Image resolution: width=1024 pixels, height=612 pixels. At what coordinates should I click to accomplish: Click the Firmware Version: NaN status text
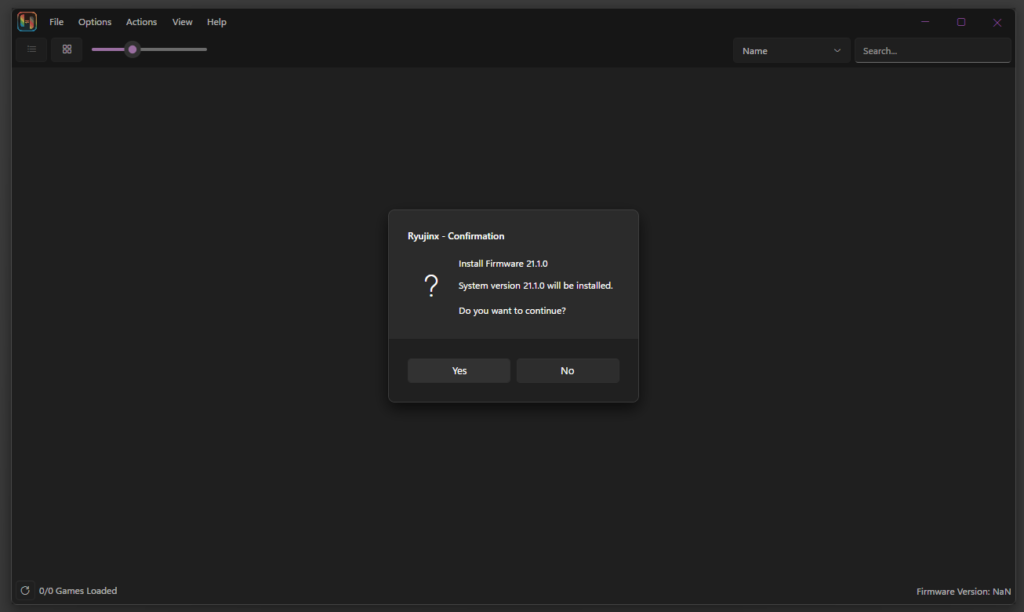coord(964,590)
